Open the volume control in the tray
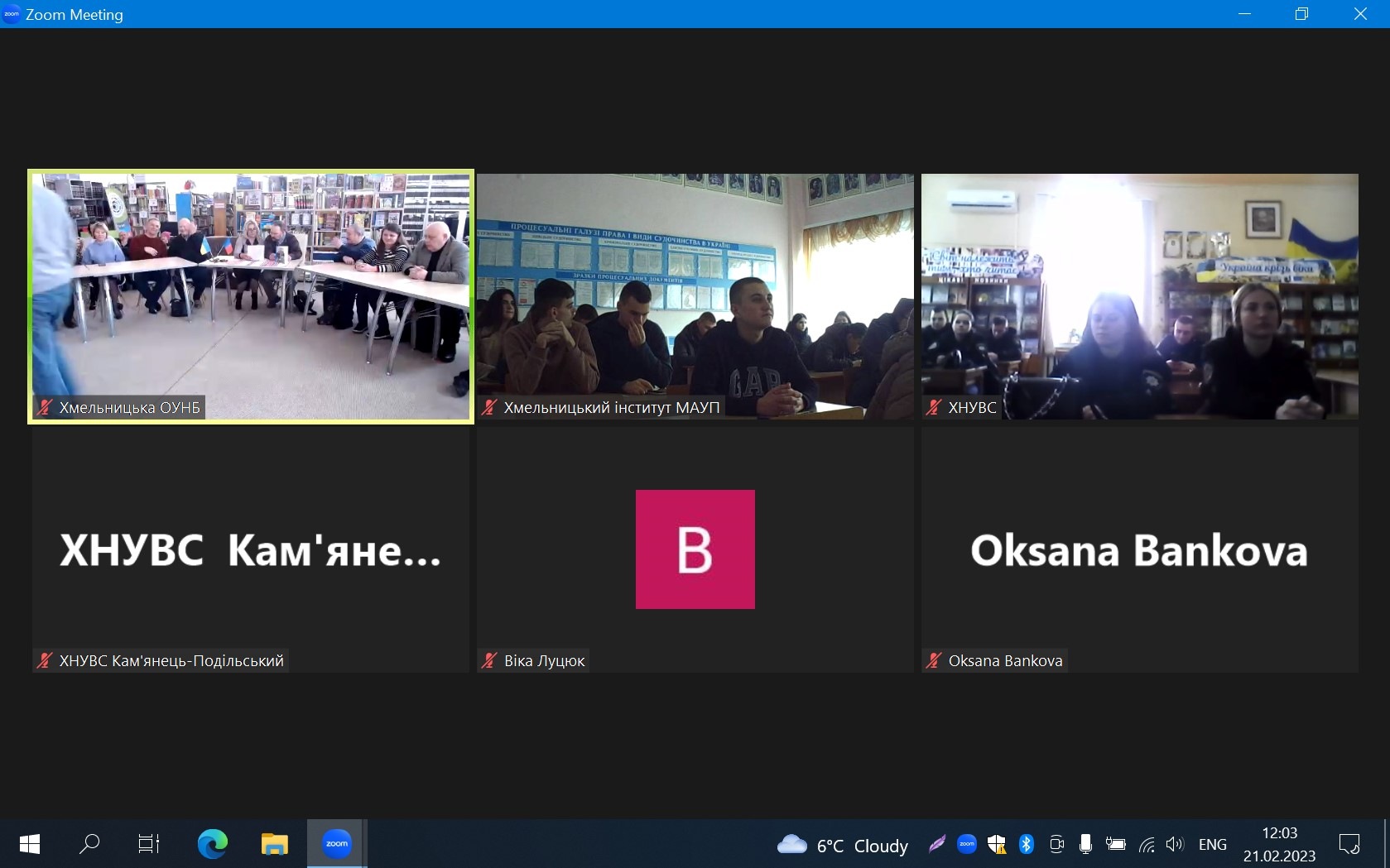The height and width of the screenshot is (868, 1390). tap(1174, 844)
